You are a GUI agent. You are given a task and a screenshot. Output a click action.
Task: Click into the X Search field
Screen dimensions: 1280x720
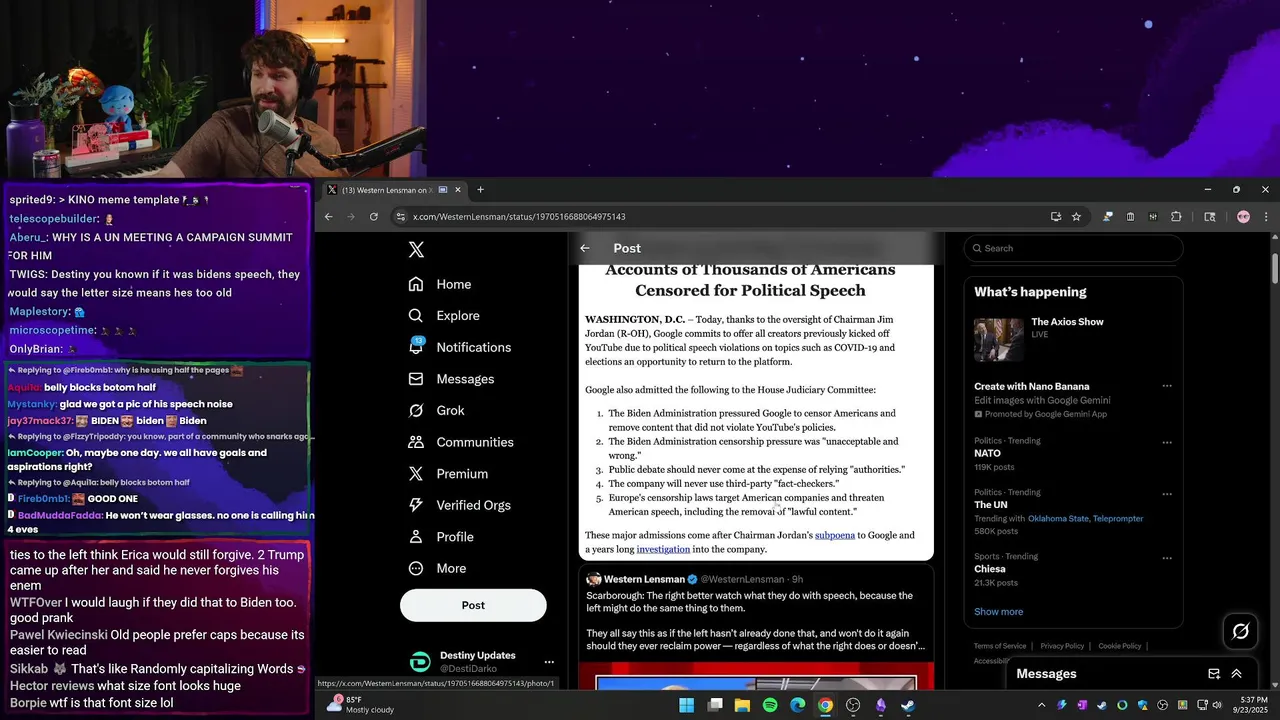pyautogui.click(x=1073, y=248)
